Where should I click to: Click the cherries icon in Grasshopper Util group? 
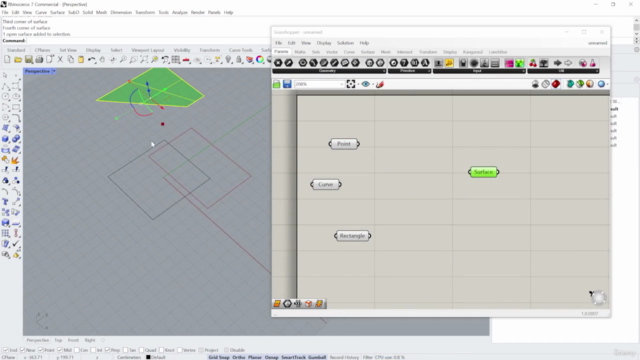click(533, 63)
